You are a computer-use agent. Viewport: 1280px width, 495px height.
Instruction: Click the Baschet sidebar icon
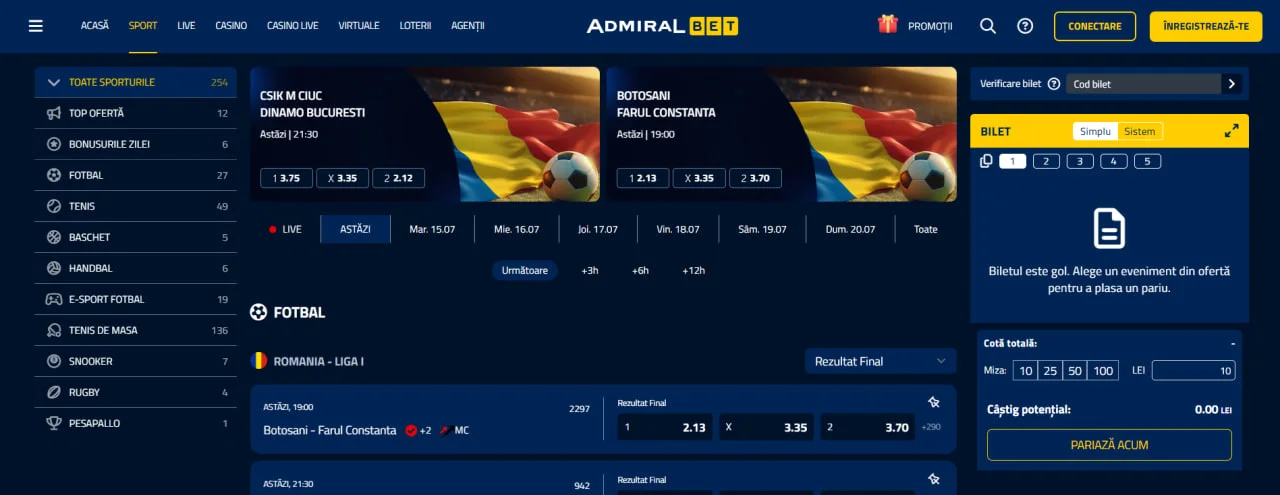[54, 237]
